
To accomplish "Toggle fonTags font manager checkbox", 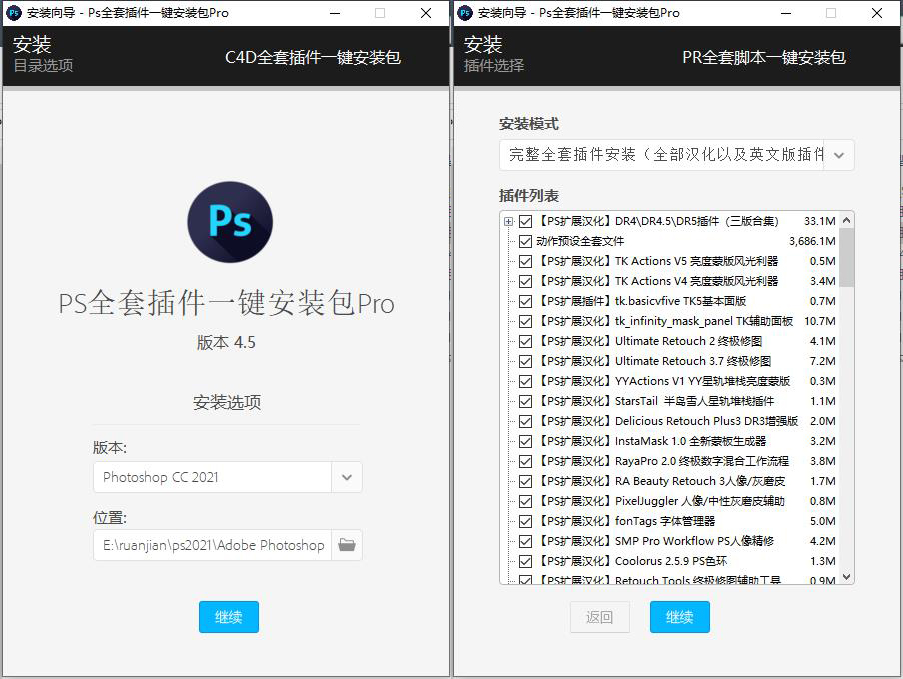I will 525,521.
